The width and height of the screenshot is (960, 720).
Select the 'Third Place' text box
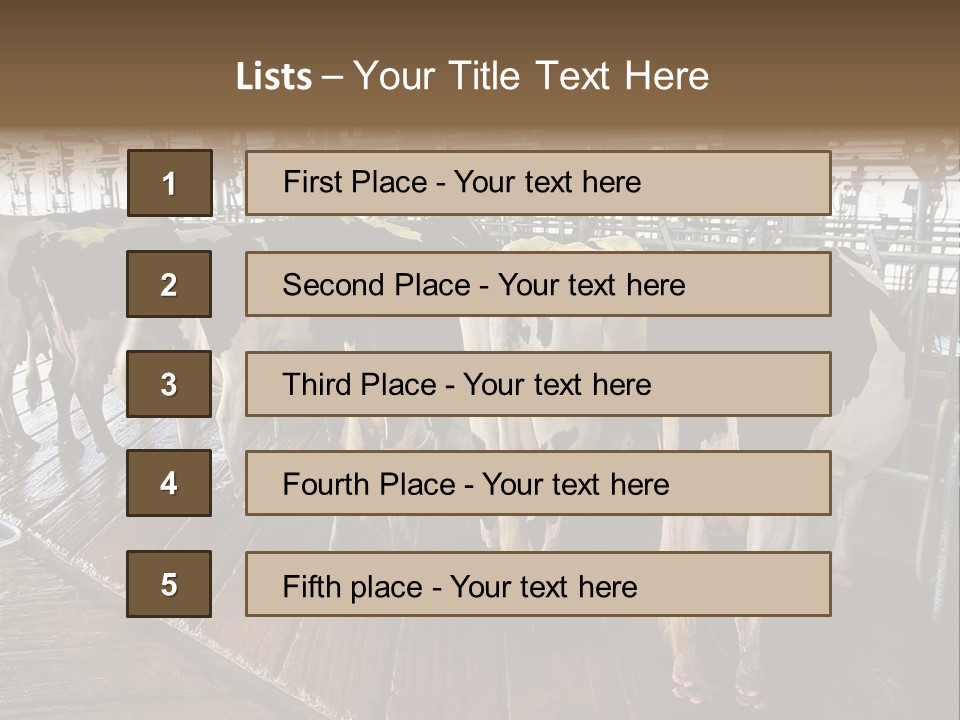pos(538,384)
